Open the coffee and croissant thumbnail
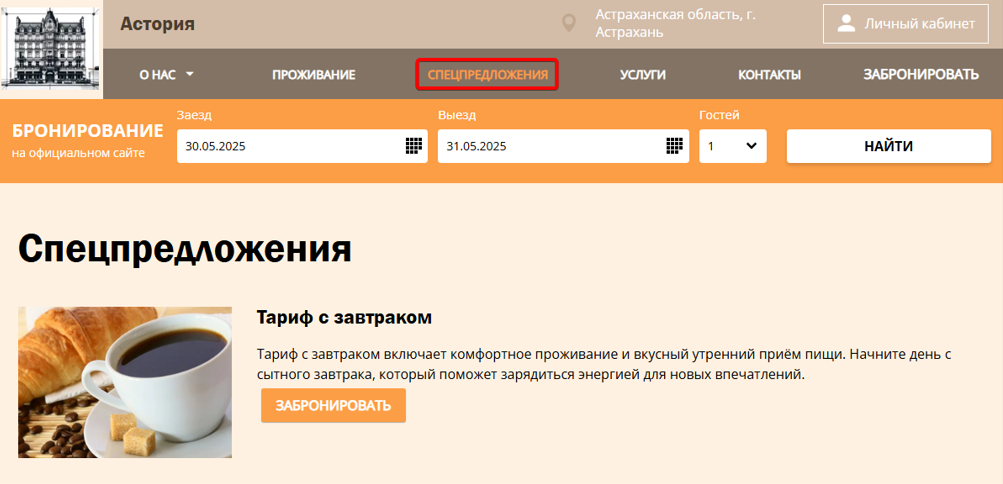 tap(125, 382)
